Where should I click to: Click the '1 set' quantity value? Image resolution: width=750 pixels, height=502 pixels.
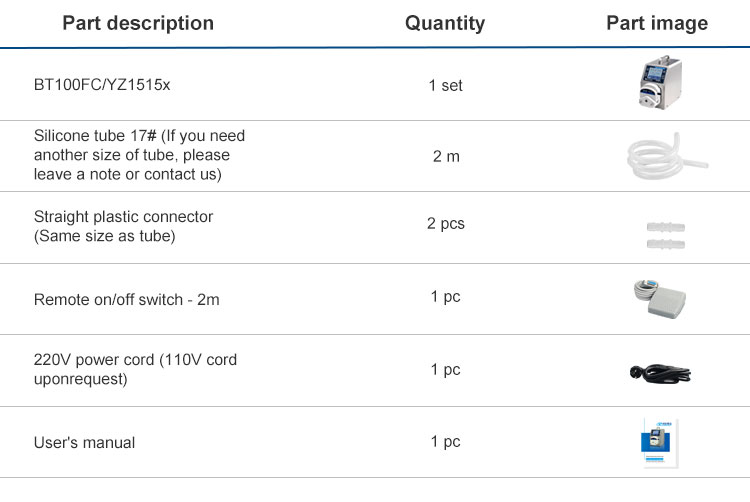coord(445,85)
